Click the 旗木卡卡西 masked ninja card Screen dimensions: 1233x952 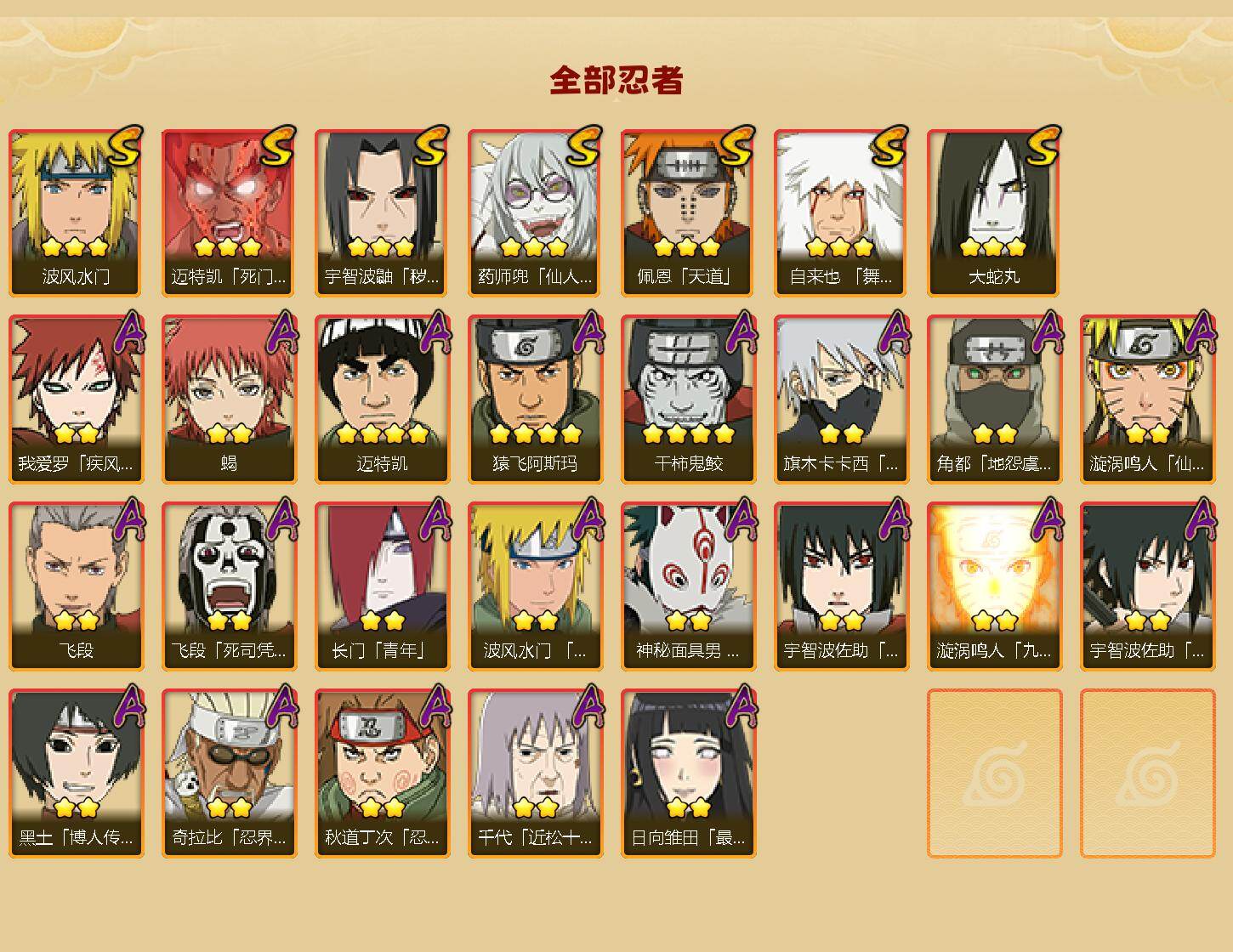[x=841, y=399]
